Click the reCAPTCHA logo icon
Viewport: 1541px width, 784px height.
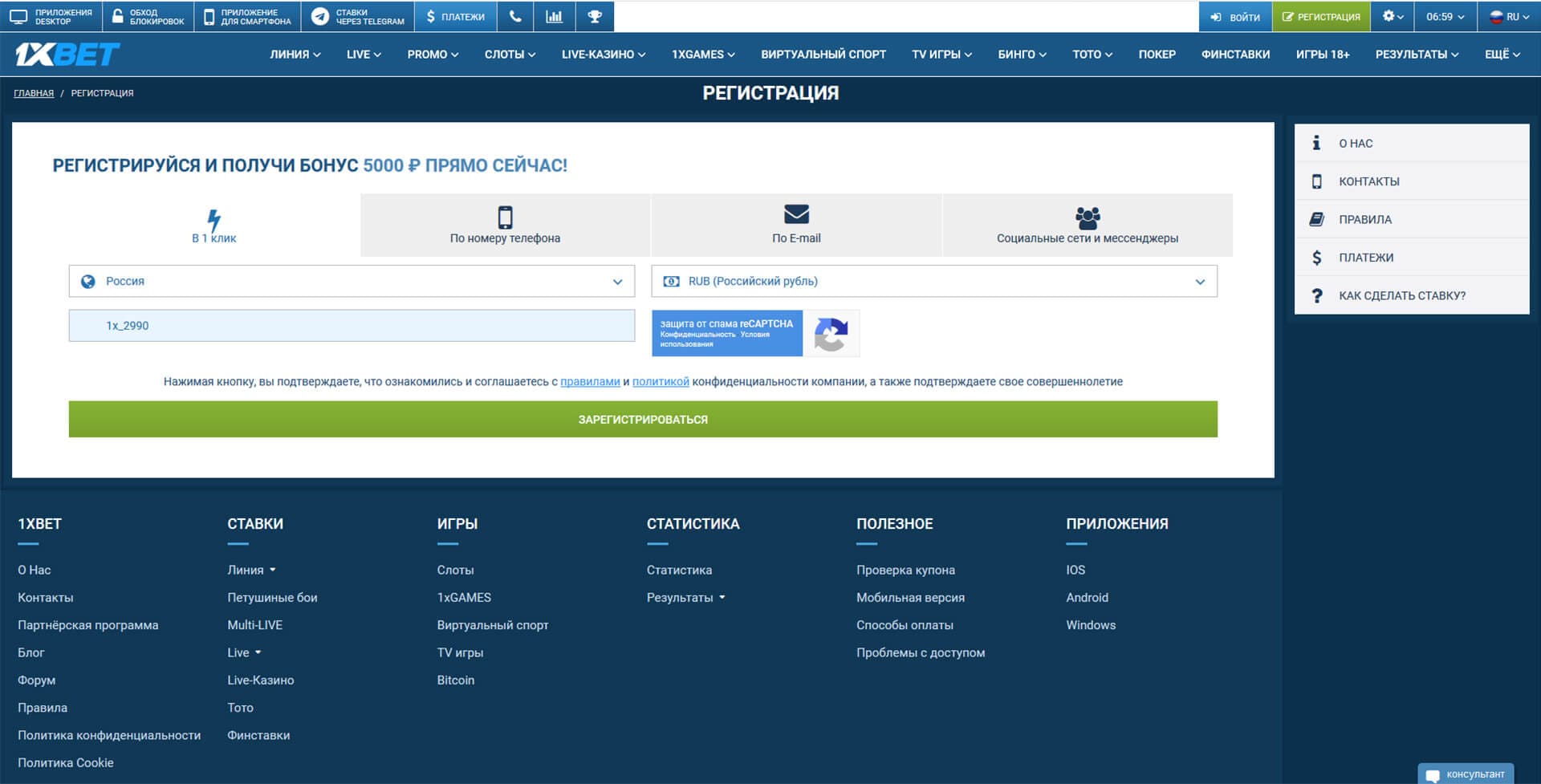coord(831,334)
